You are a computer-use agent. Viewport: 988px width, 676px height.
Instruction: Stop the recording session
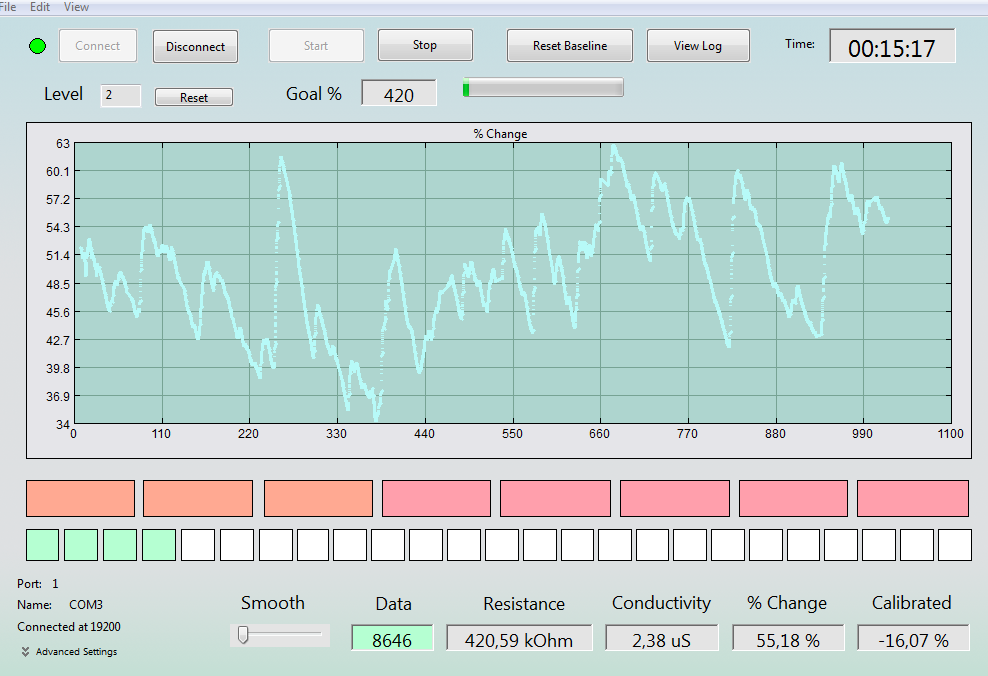pyautogui.click(x=425, y=45)
